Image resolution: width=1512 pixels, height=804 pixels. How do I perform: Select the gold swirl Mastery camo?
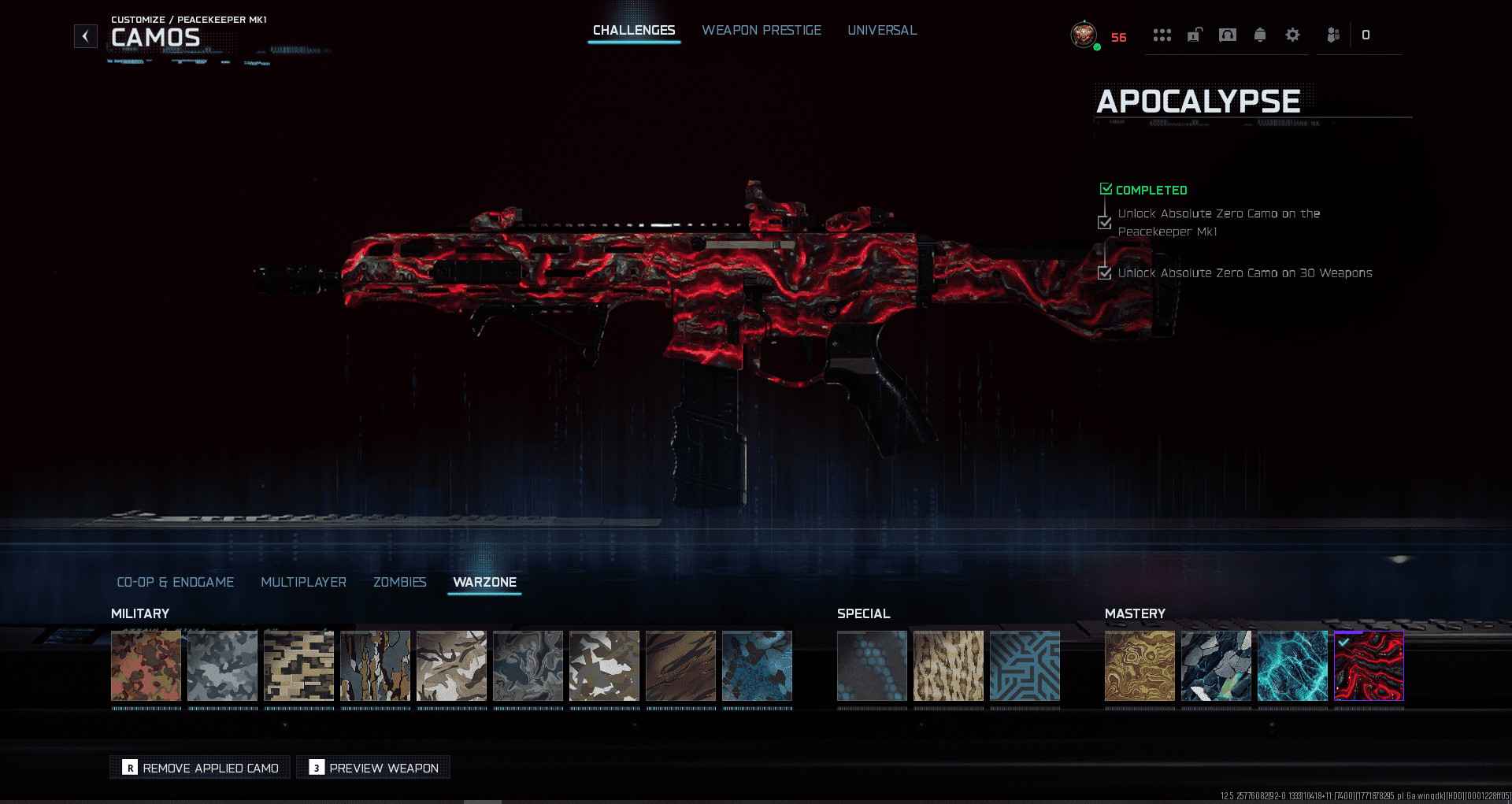click(x=1140, y=666)
